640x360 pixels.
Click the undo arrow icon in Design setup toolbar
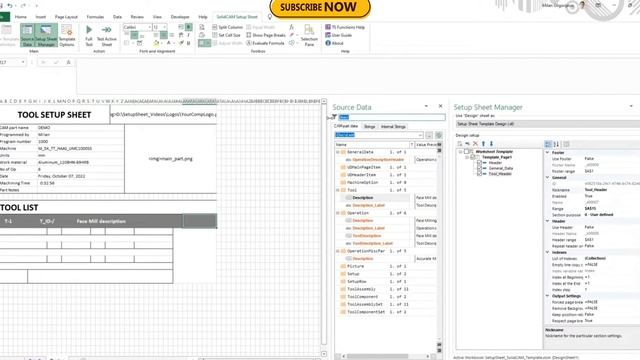(468, 144)
